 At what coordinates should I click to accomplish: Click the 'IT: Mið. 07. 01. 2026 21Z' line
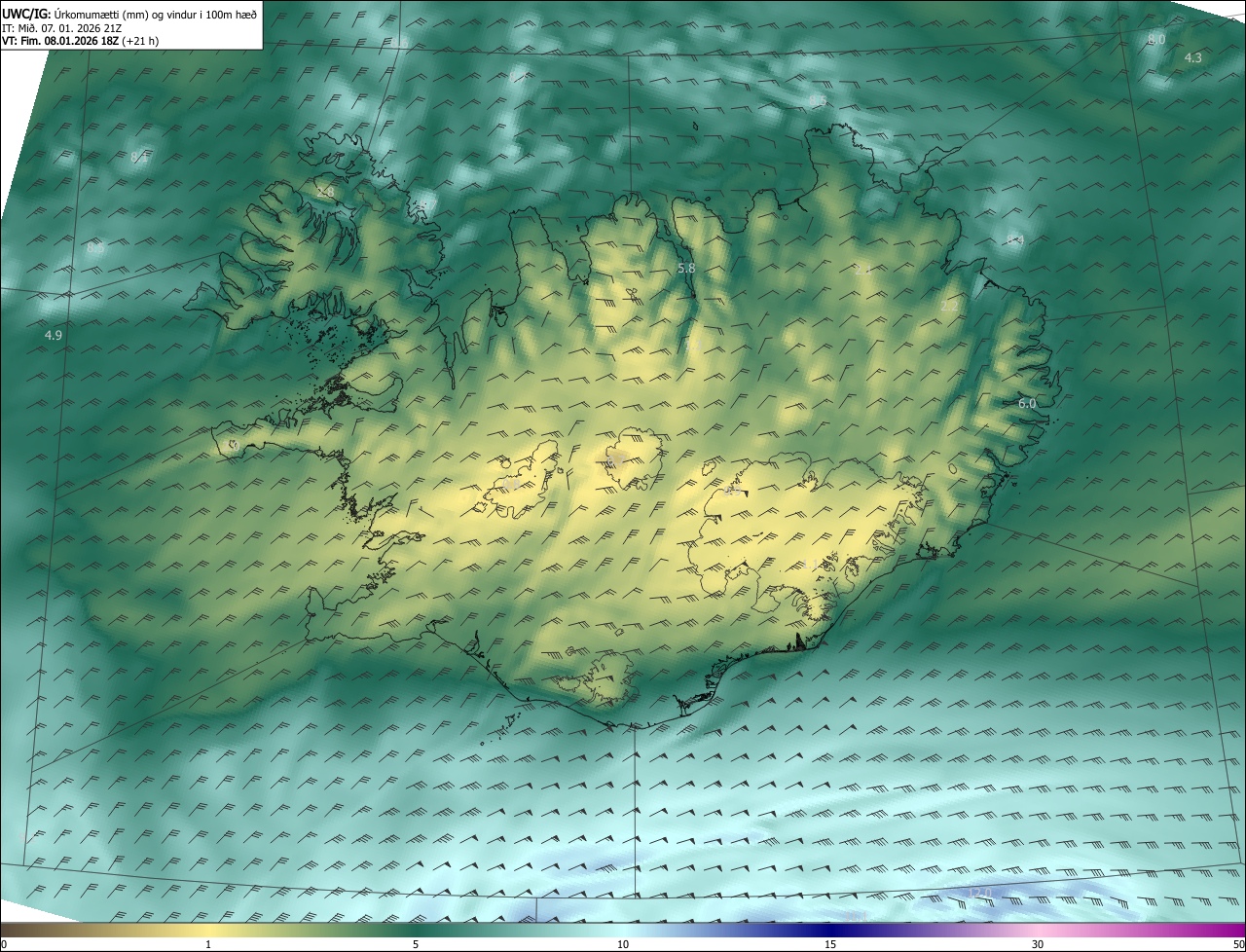point(64,27)
